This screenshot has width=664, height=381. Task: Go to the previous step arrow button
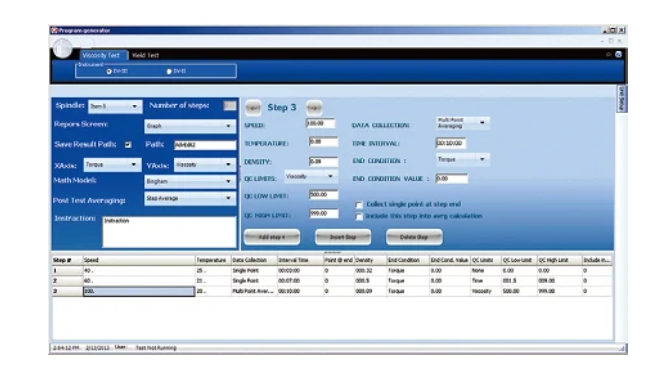coord(253,108)
